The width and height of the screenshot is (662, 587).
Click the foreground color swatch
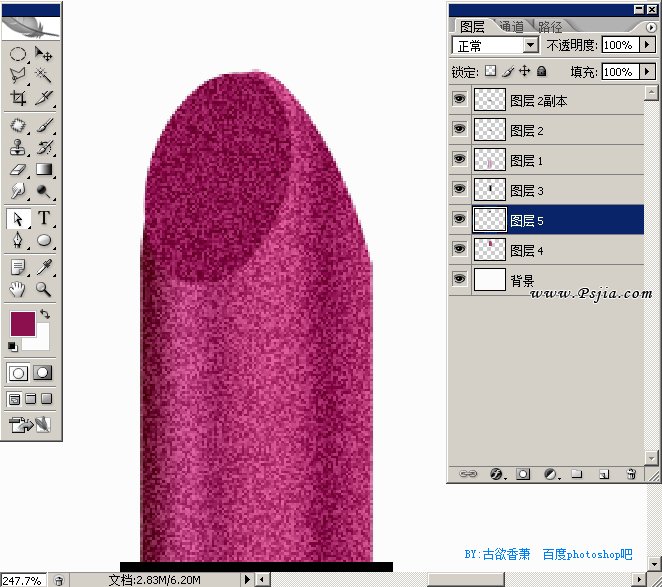pyautogui.click(x=21, y=323)
